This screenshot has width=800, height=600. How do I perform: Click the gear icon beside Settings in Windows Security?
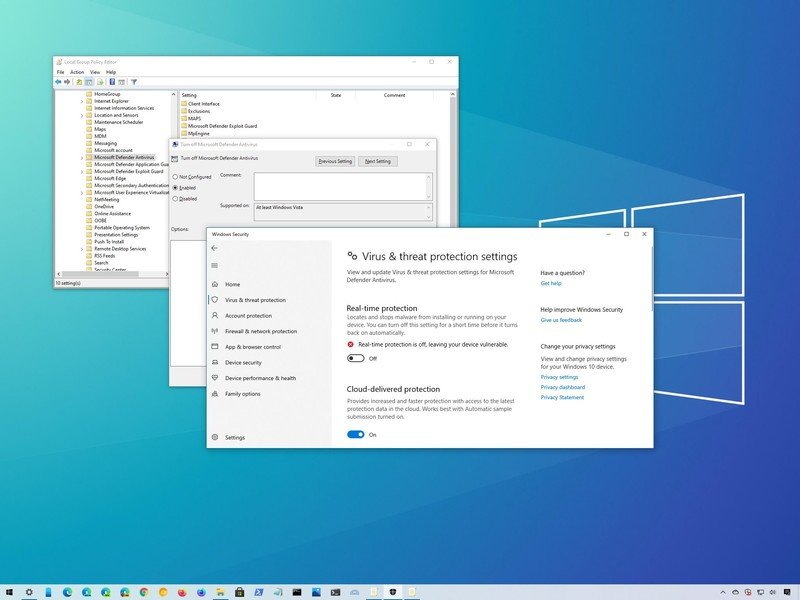[x=215, y=437]
